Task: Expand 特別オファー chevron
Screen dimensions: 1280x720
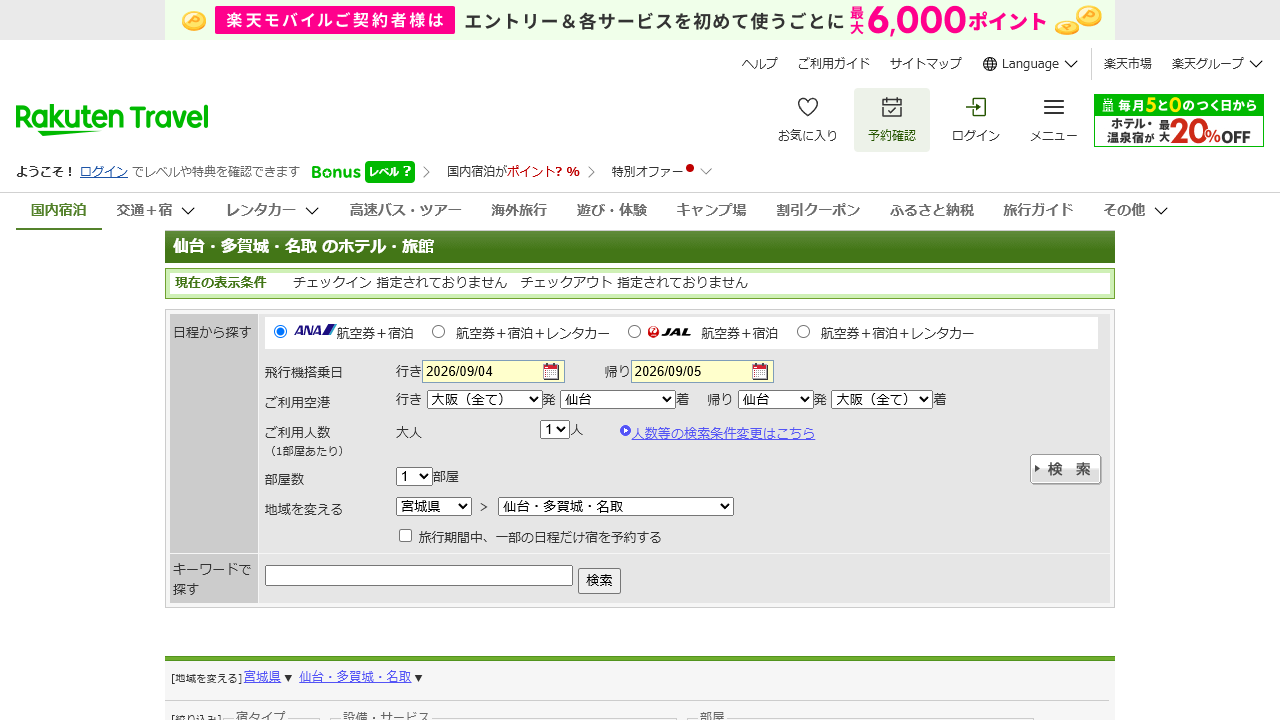Action: pyautogui.click(x=706, y=171)
